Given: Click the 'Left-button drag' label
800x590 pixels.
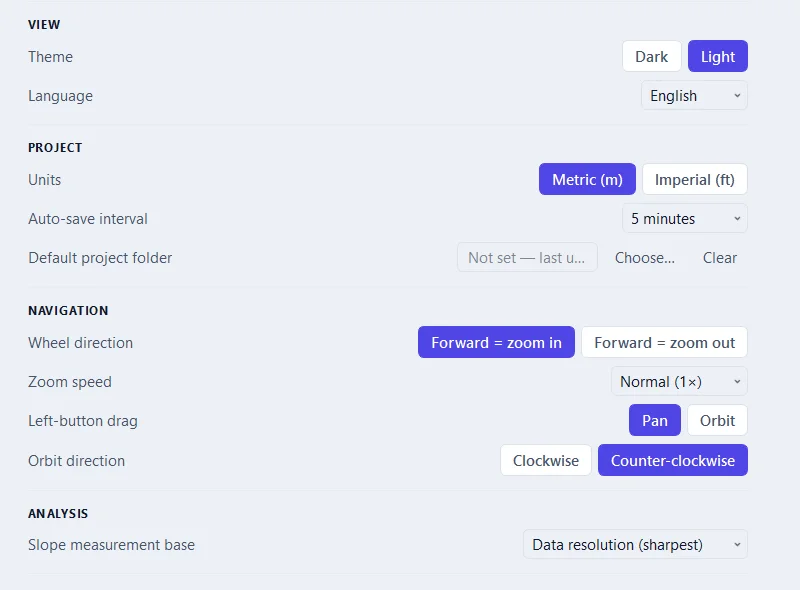Looking at the screenshot, I should (x=83, y=421).
